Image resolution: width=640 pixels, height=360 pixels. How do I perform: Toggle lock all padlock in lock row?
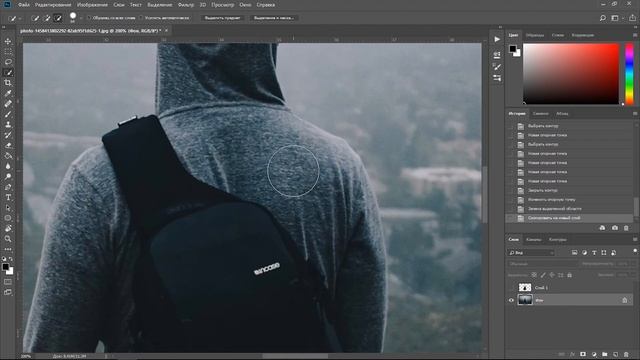point(569,275)
